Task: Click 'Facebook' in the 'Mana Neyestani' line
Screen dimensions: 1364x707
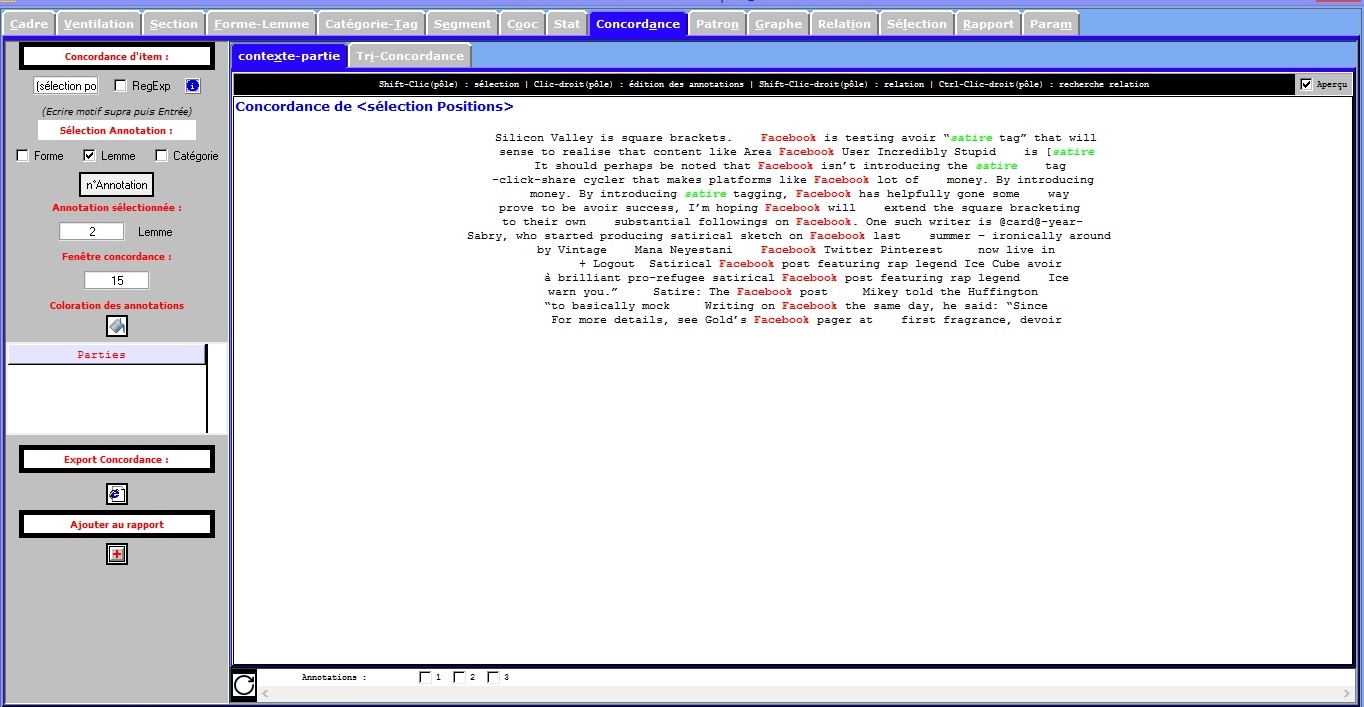Action: [789, 250]
